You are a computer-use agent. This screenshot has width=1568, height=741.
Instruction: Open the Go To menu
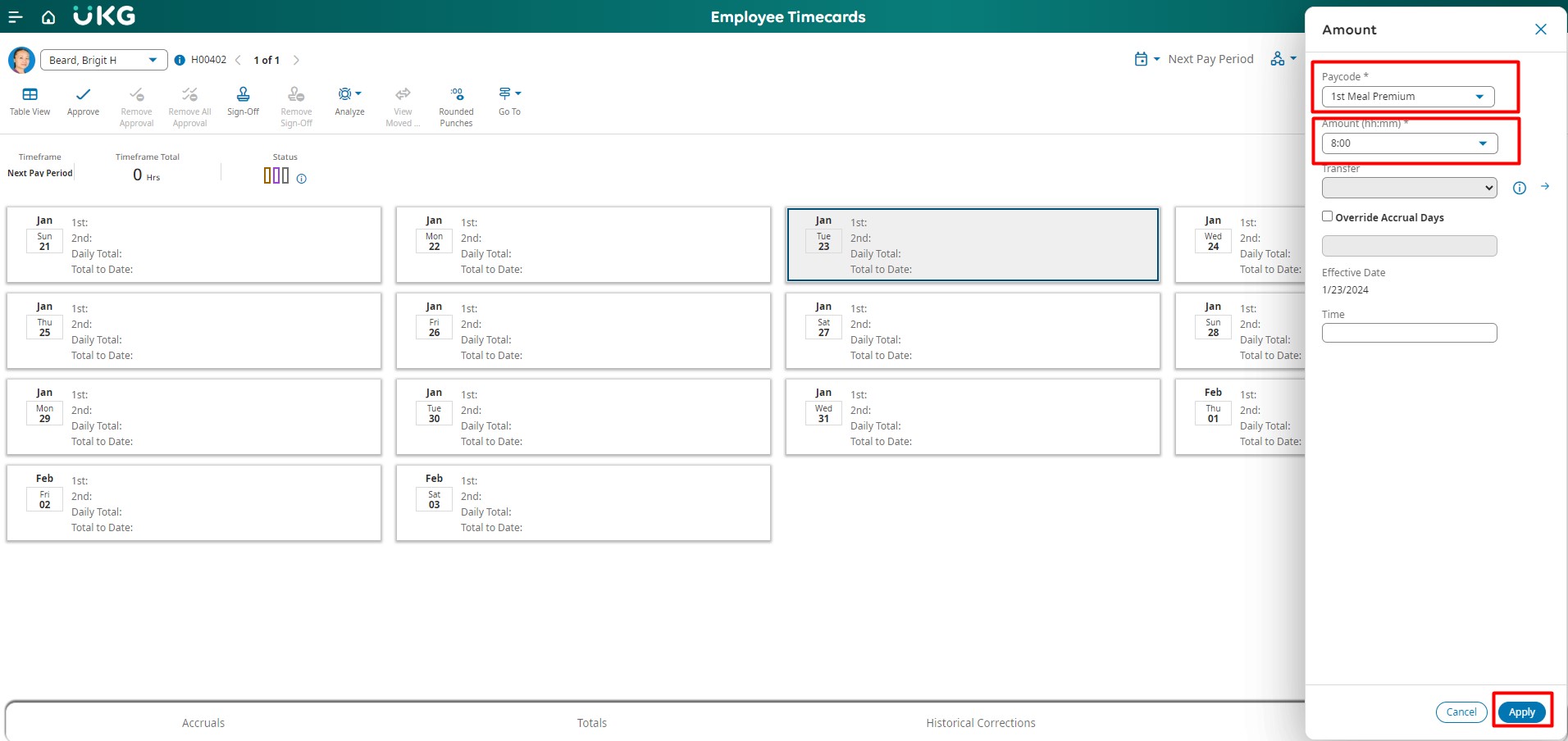tap(509, 94)
